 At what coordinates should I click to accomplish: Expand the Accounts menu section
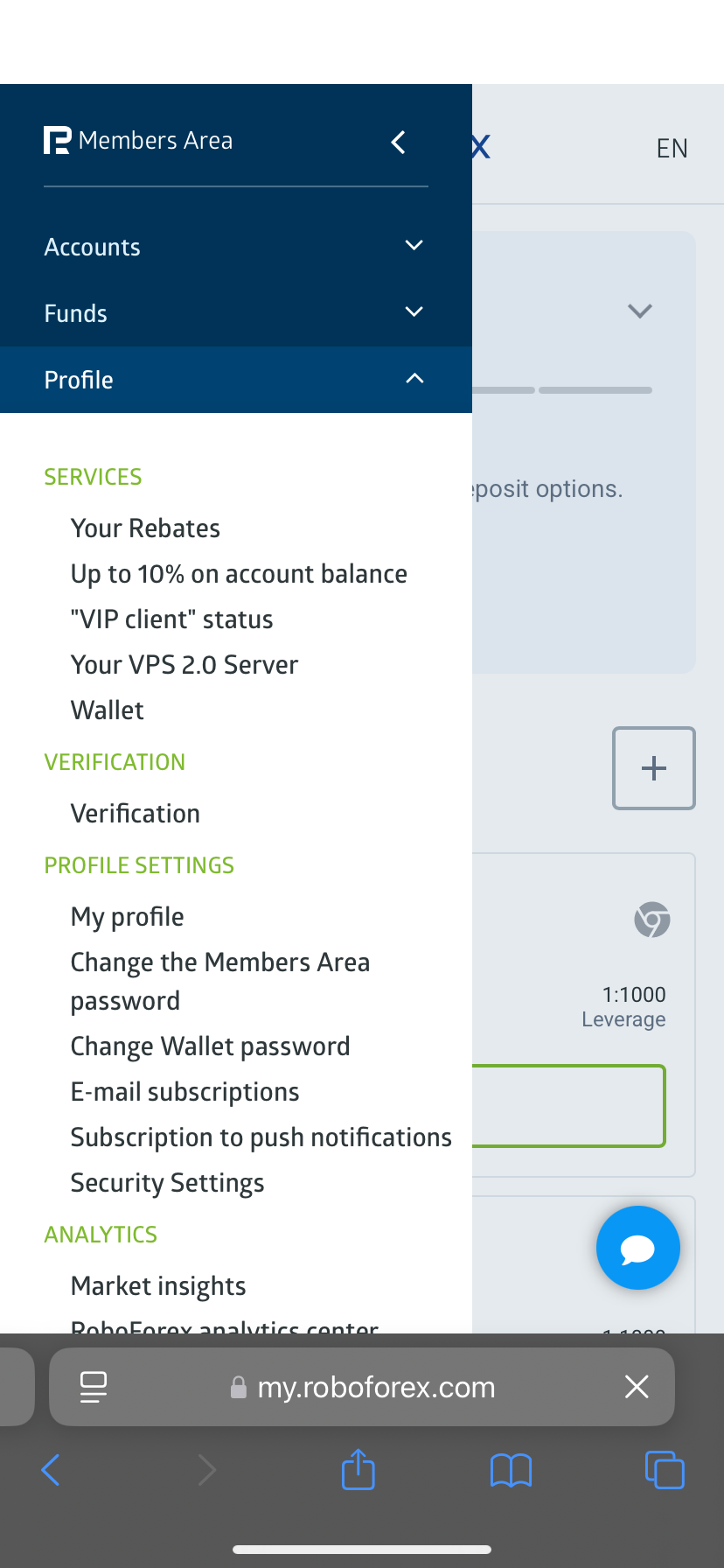tap(236, 247)
